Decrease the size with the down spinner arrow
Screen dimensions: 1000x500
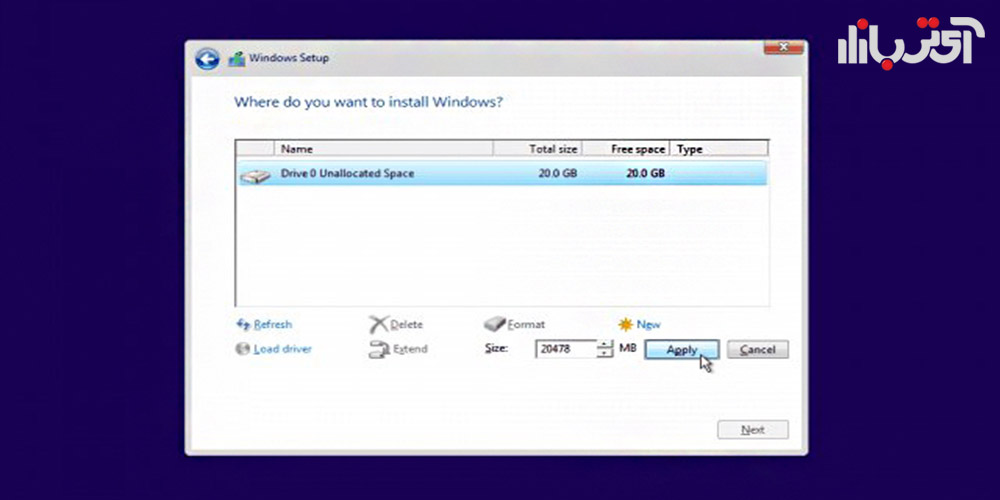[x=605, y=353]
